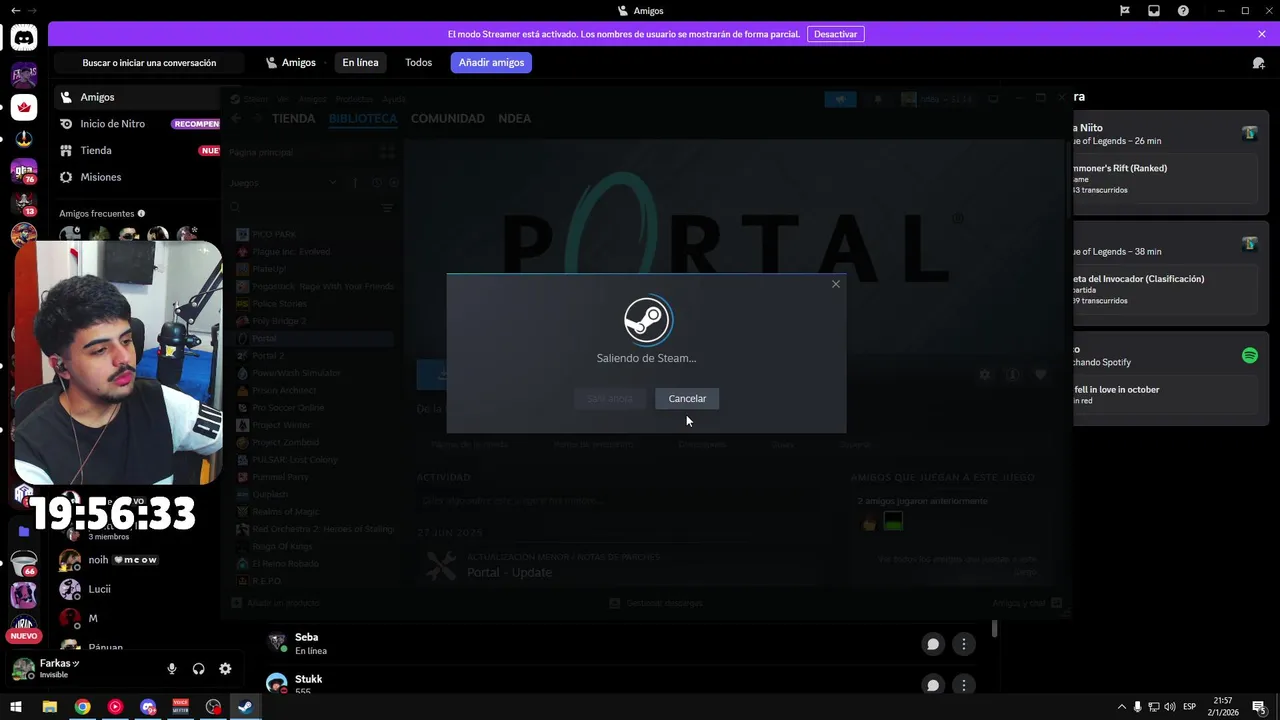Click the taskbar clock showing 21:57
Image resolution: width=1280 pixels, height=720 pixels.
coord(1223,707)
